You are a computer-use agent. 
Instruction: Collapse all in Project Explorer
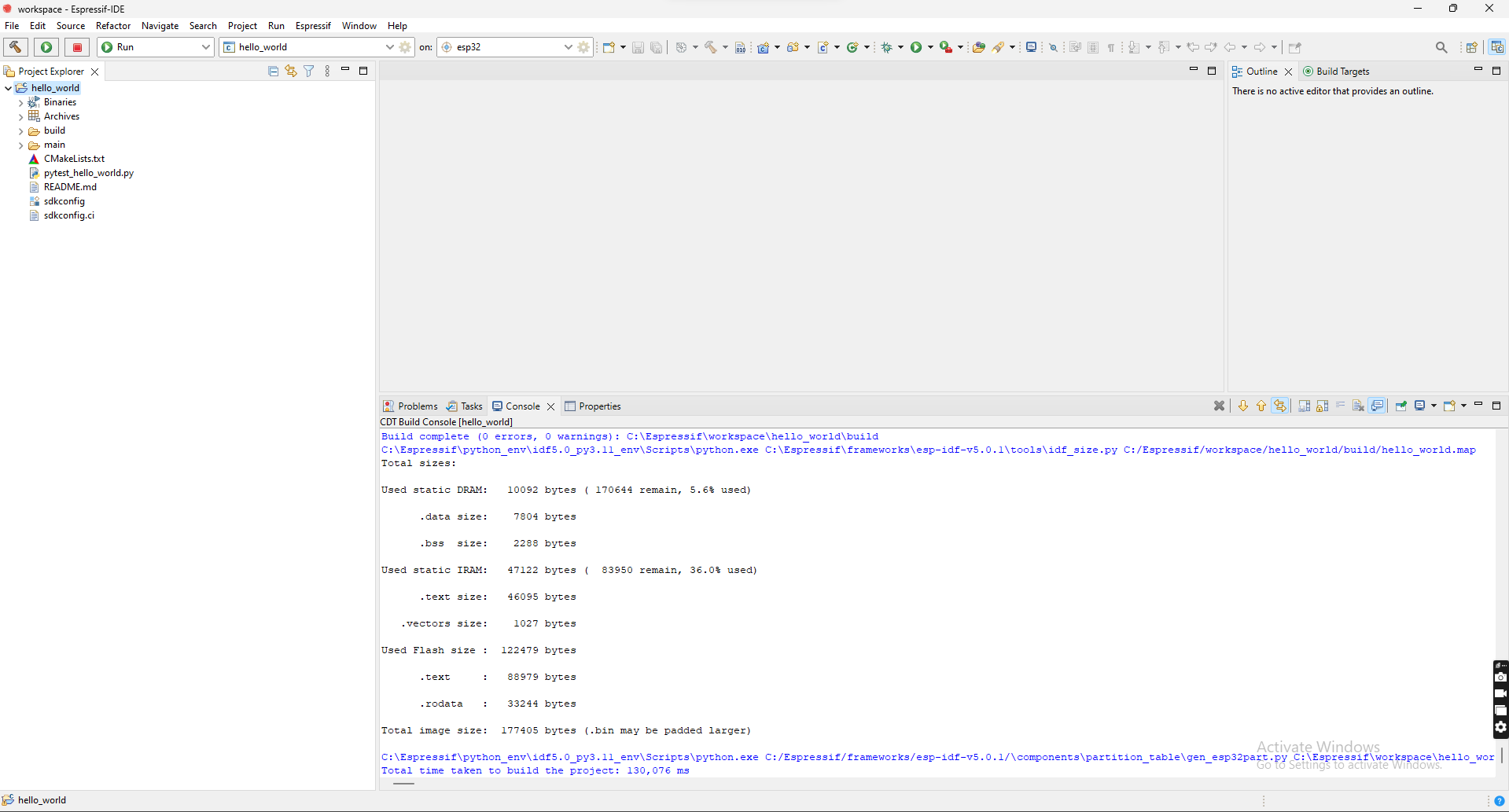[273, 71]
